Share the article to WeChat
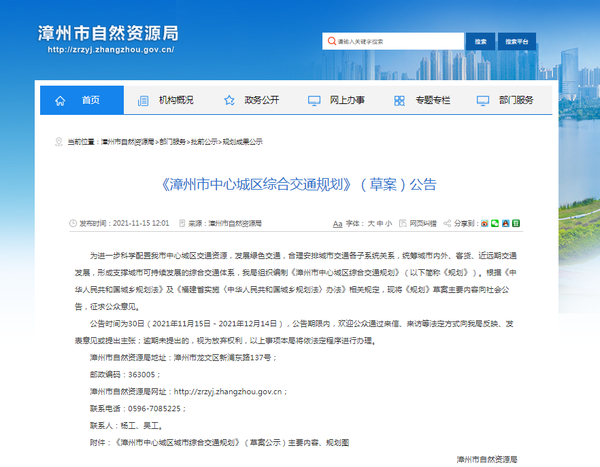Viewport: 600px width, 467px height. coord(495,223)
